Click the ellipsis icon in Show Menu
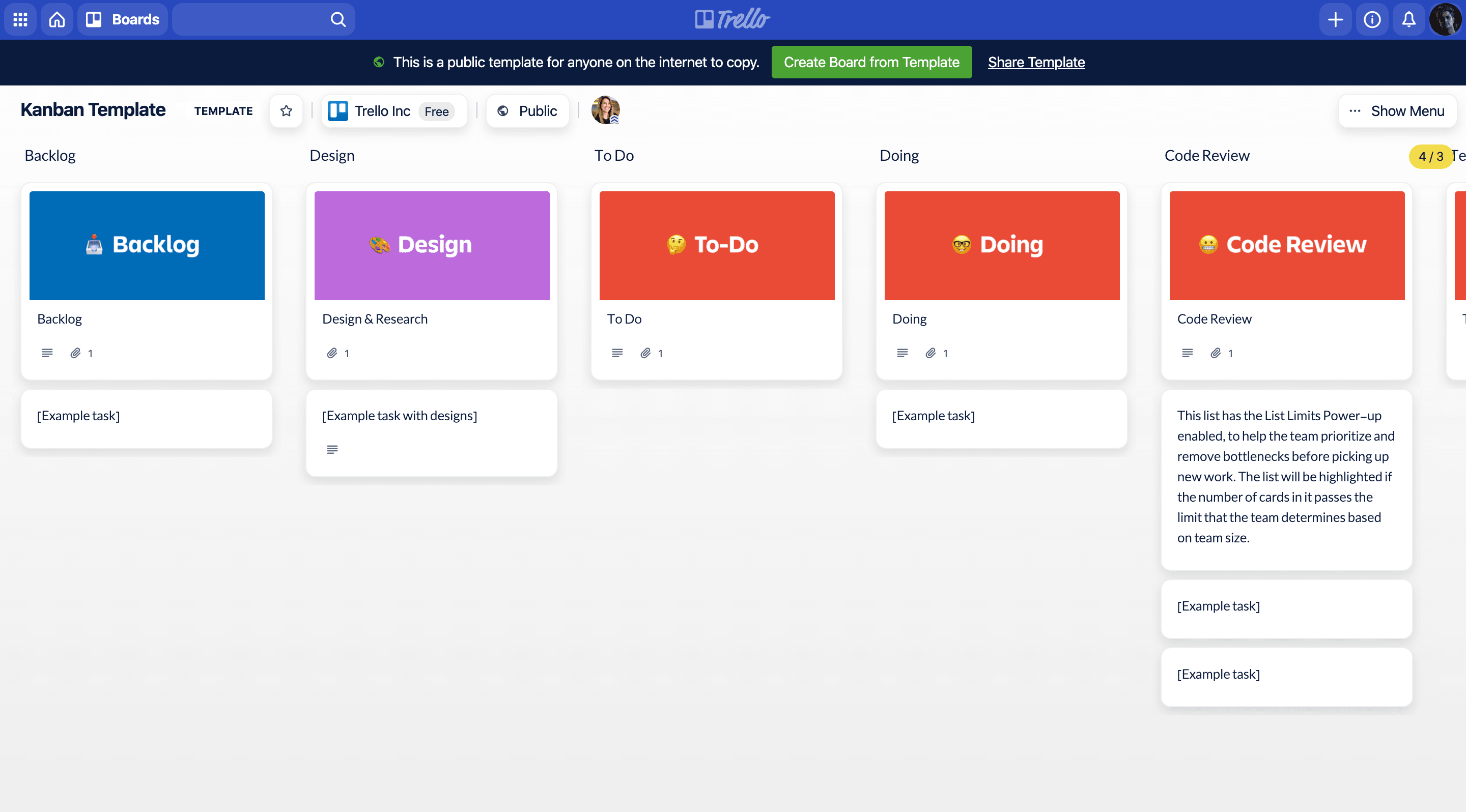This screenshot has width=1466, height=812. tap(1355, 111)
